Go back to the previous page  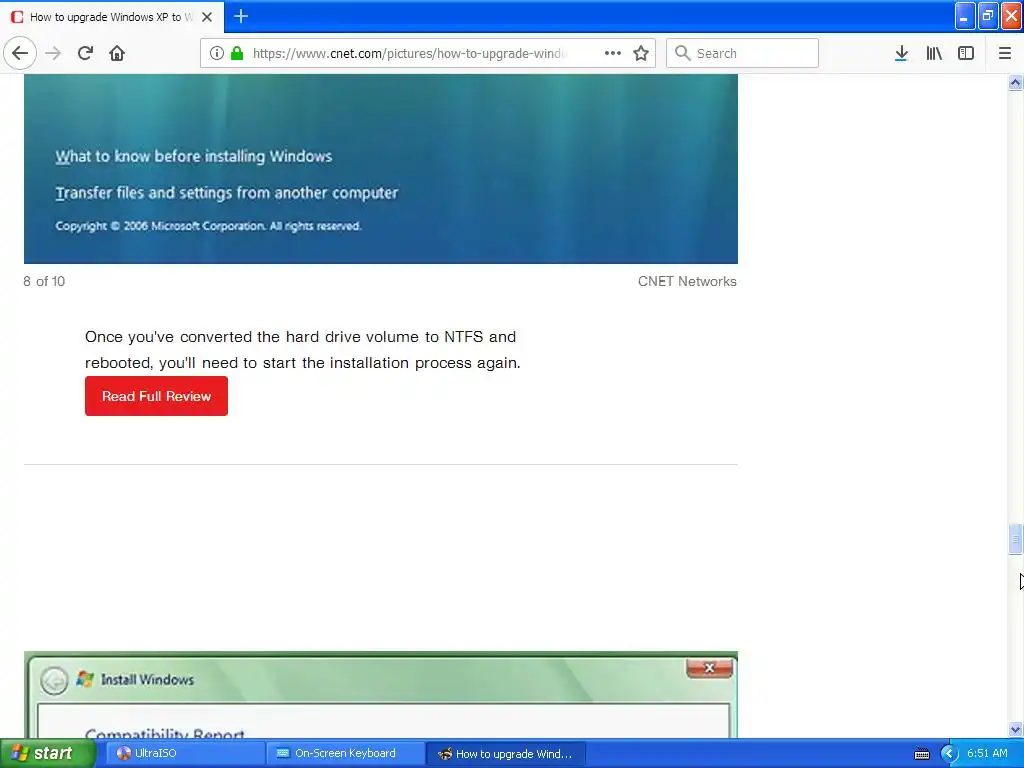coord(20,53)
